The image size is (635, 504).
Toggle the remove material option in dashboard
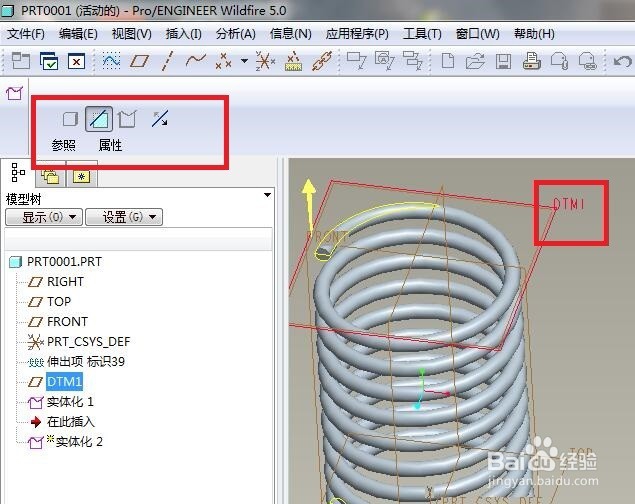point(99,119)
